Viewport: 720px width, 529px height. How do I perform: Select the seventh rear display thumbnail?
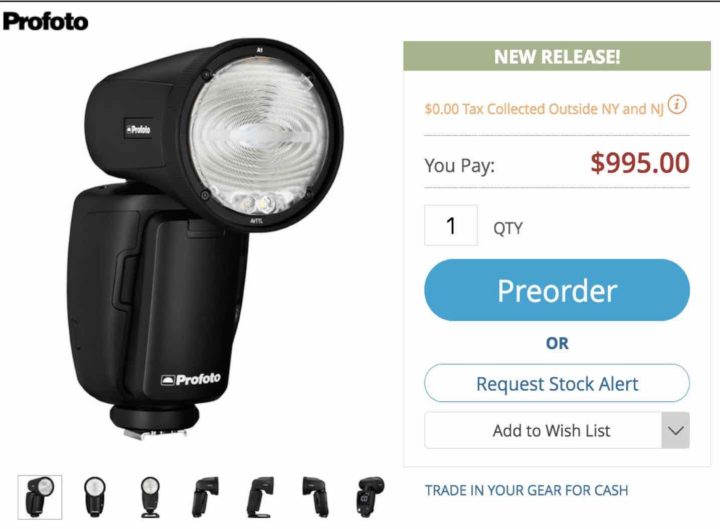pos(370,497)
